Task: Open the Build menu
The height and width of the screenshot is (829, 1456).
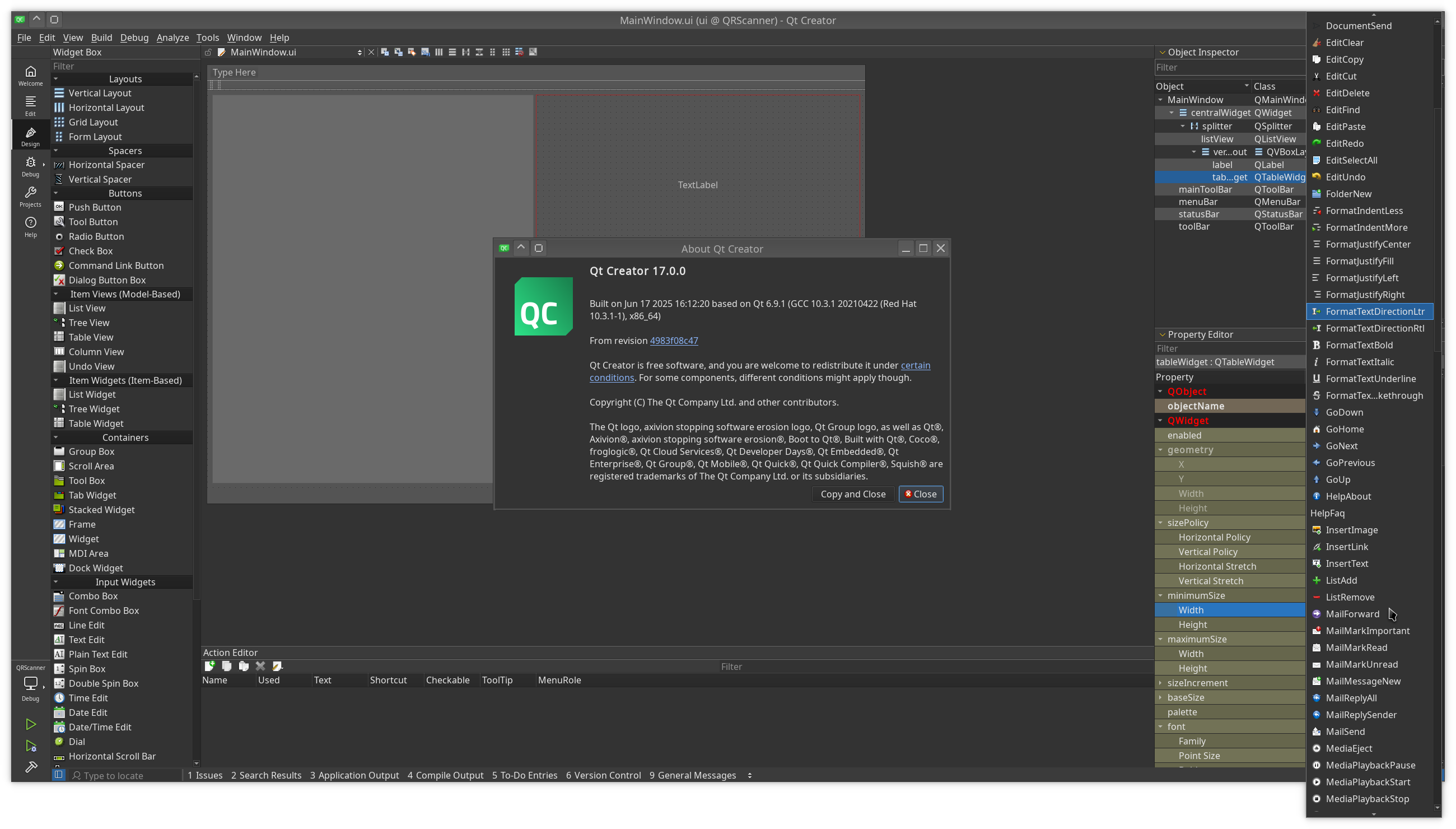Action: coord(101,38)
